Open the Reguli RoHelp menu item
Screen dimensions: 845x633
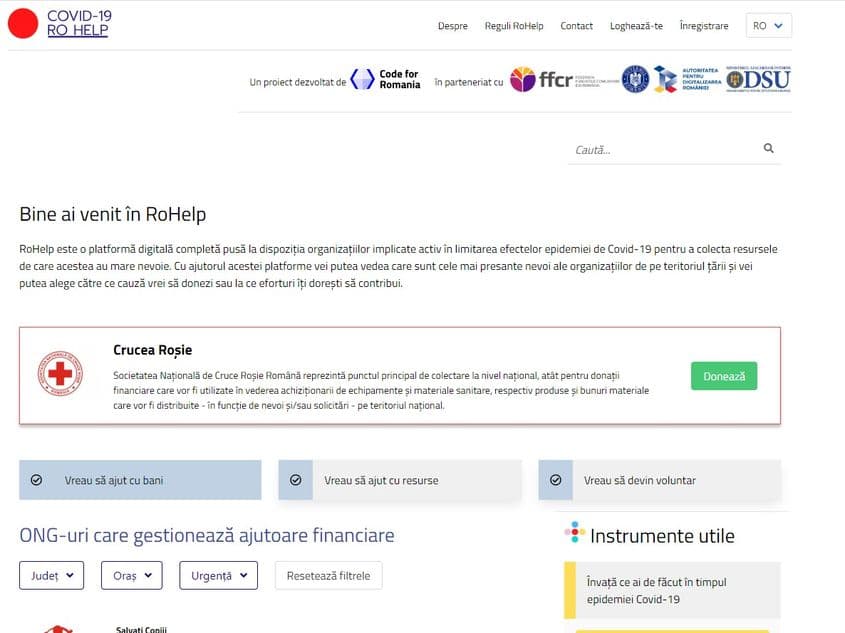click(x=513, y=26)
